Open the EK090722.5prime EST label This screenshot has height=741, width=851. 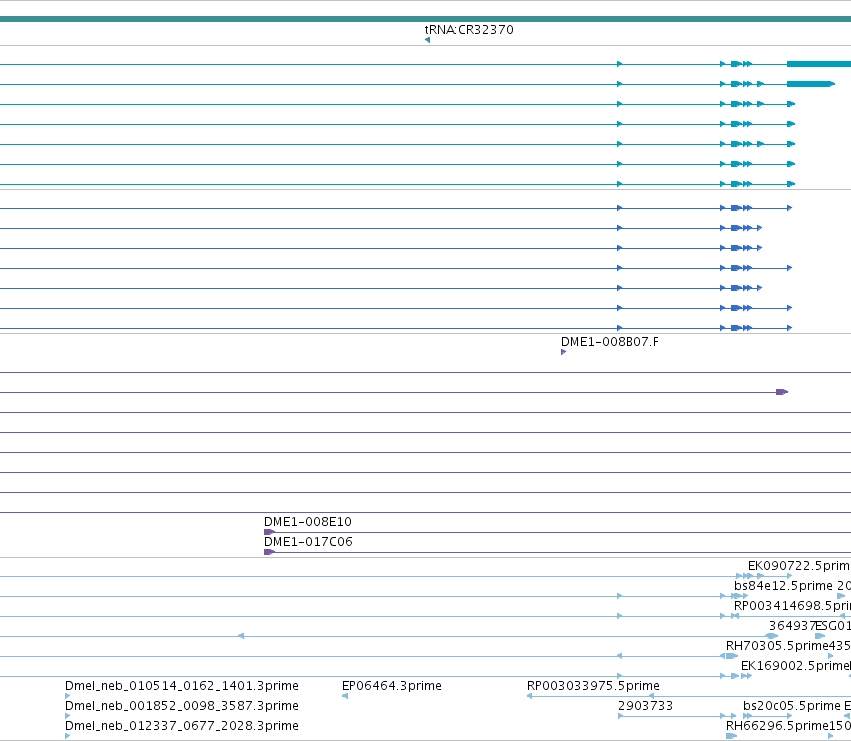[x=799, y=566]
